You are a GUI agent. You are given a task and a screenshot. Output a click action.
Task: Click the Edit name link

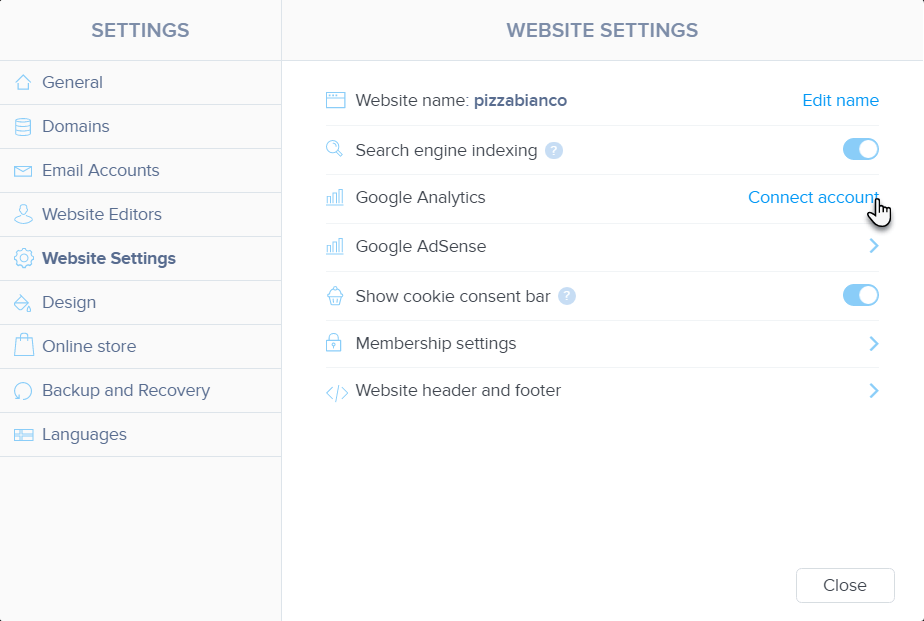point(840,101)
